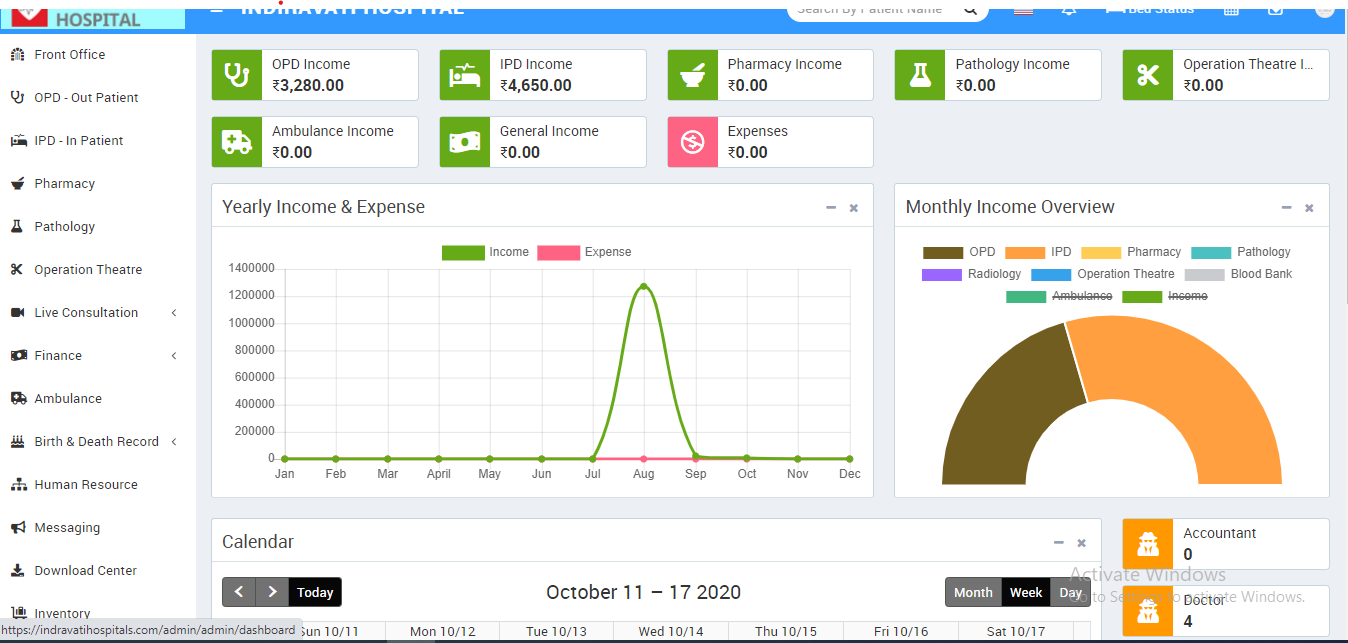Collapse the Yearly Income & Expense panel

tap(830, 208)
